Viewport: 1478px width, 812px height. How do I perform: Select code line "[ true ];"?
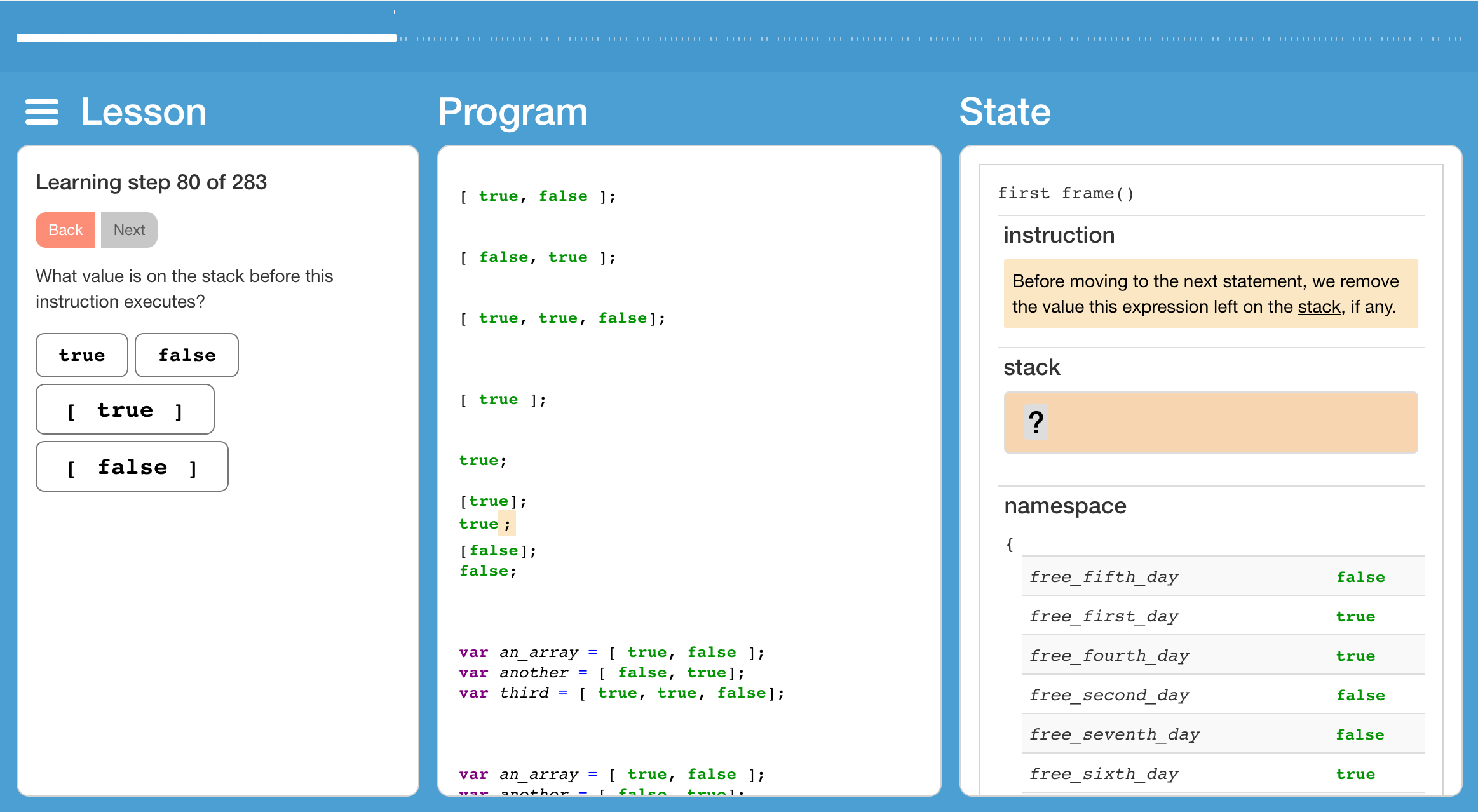pyautogui.click(x=503, y=400)
